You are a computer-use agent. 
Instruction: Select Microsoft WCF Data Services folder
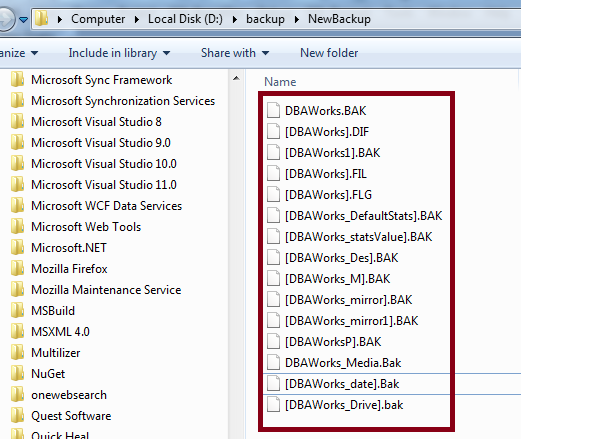(106, 206)
